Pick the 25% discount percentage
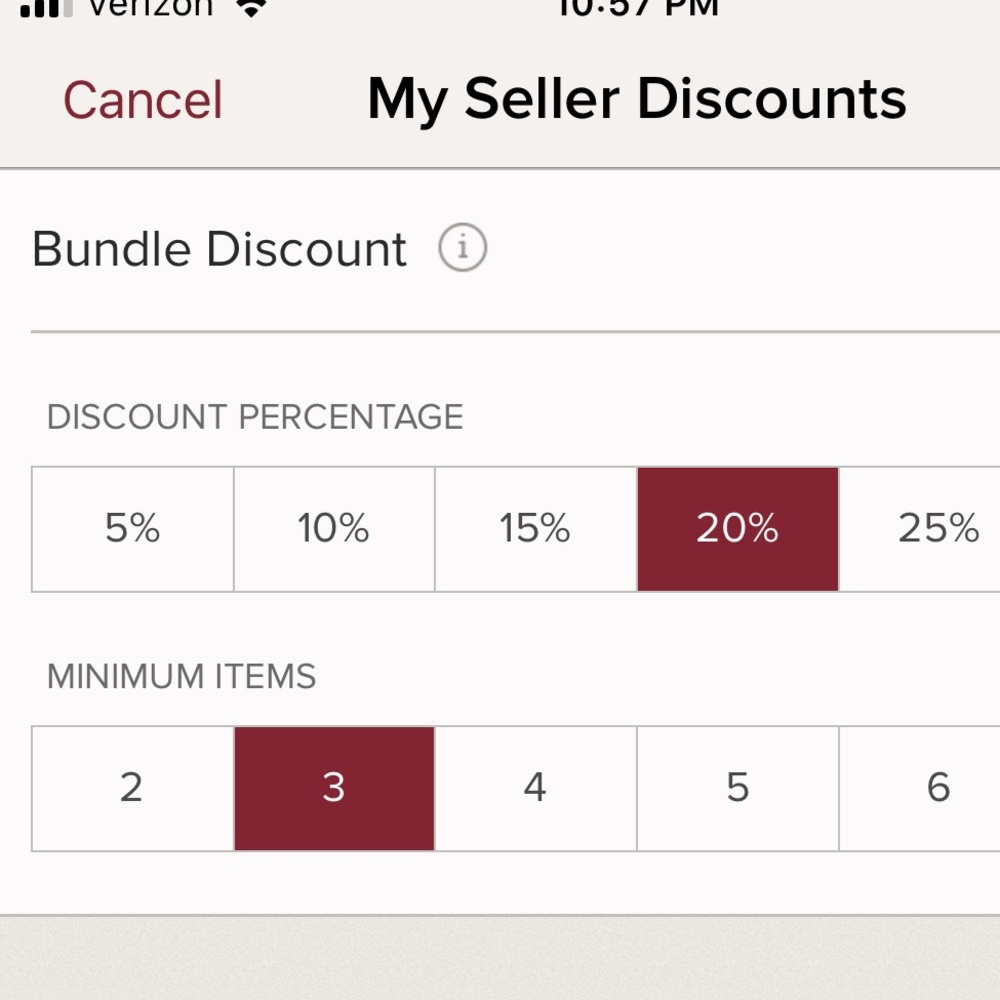This screenshot has height=1000, width=1000. [938, 529]
